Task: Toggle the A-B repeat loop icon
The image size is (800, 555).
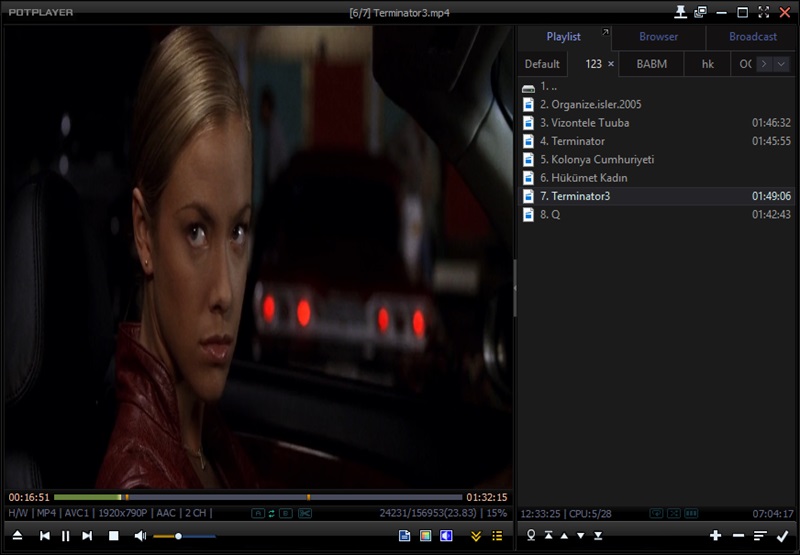Action: point(272,513)
